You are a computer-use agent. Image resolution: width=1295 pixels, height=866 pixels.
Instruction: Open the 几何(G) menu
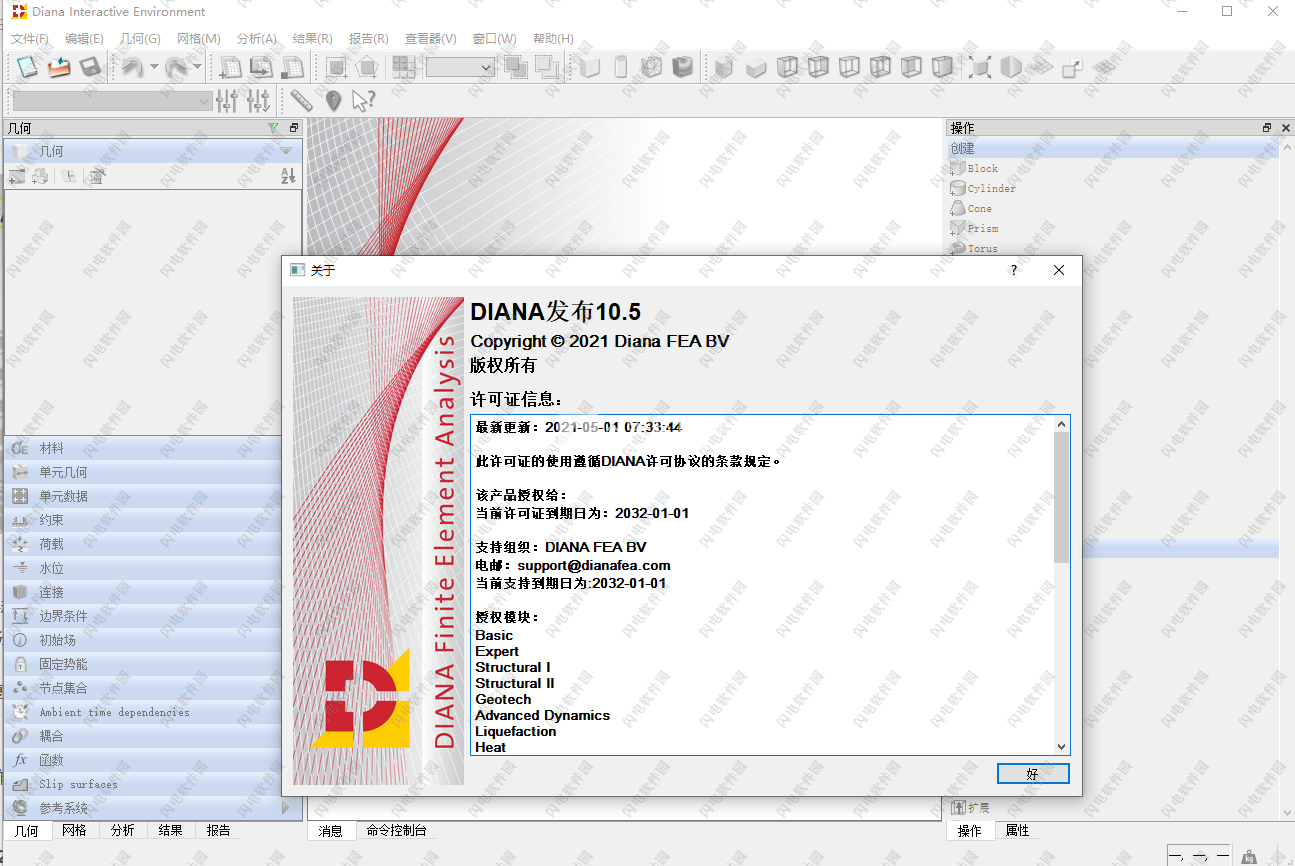tap(140, 38)
